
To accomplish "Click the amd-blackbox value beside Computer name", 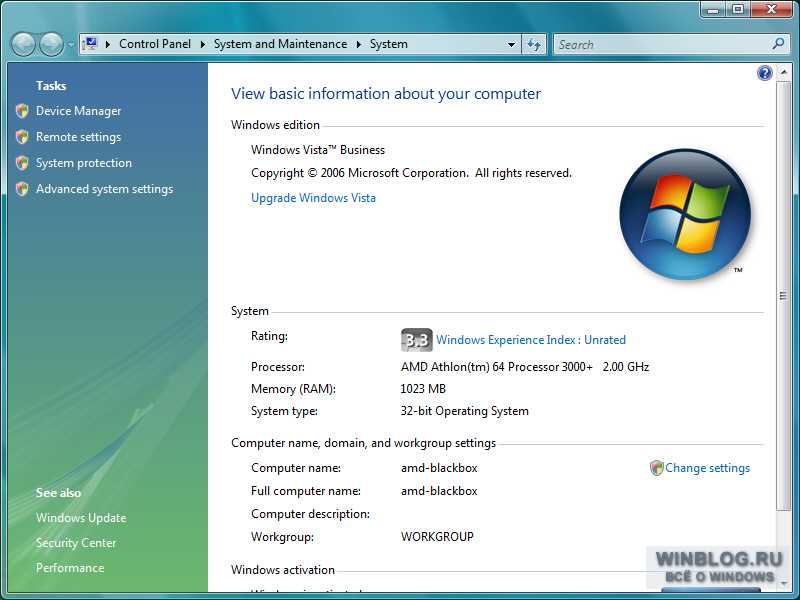I will tap(439, 468).
